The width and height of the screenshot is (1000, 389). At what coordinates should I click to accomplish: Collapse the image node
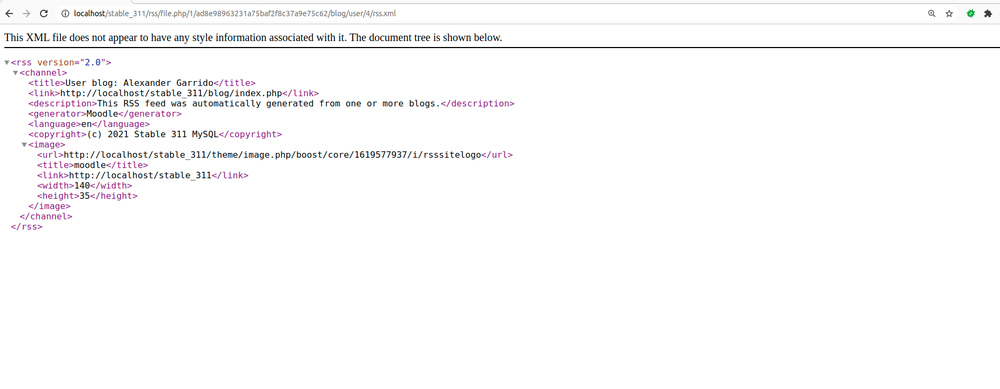(x=24, y=145)
